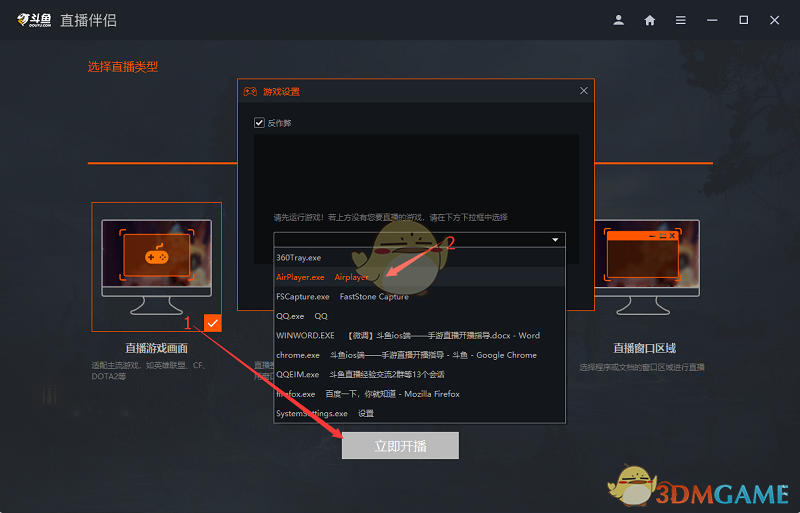The width and height of the screenshot is (800, 513).
Task: Minimize the 直播伴侣 window
Action: click(x=712, y=20)
